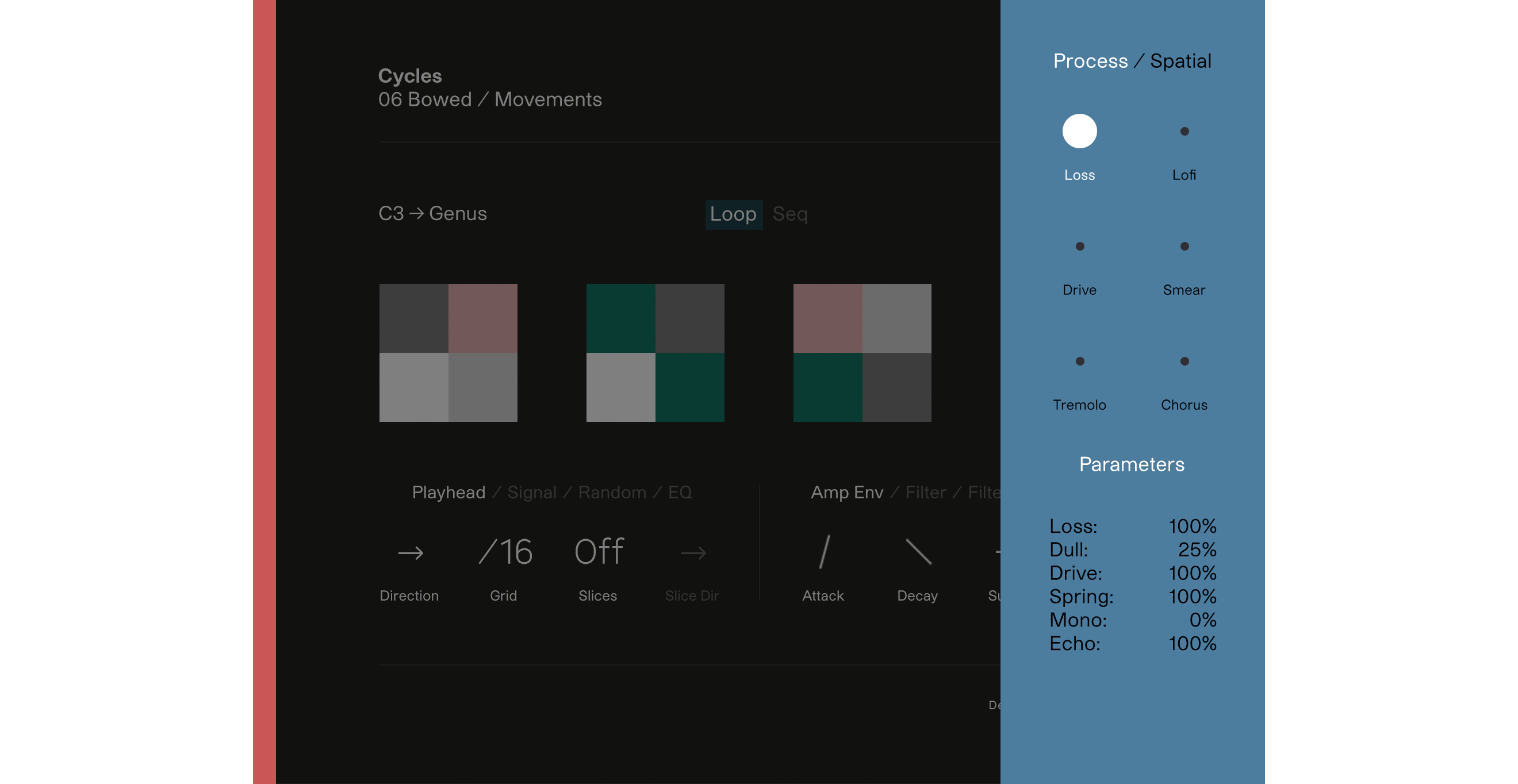Viewport: 1518px width, 784px height.
Task: Select the Direction arrow icon under Playhead
Action: [409, 552]
